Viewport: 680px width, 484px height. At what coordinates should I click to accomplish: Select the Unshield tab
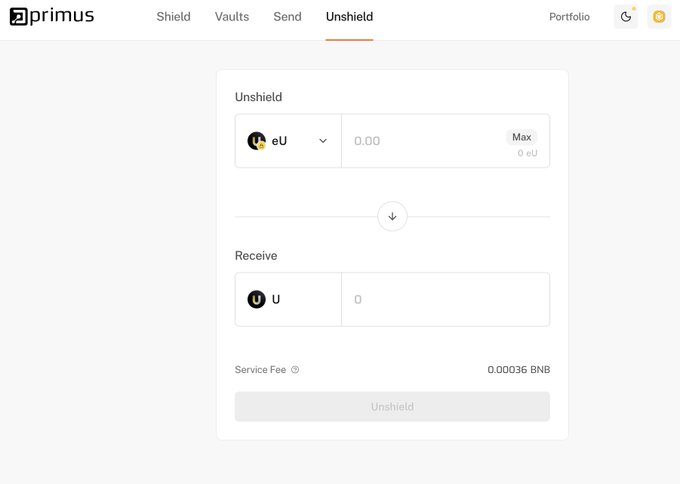(x=350, y=16)
